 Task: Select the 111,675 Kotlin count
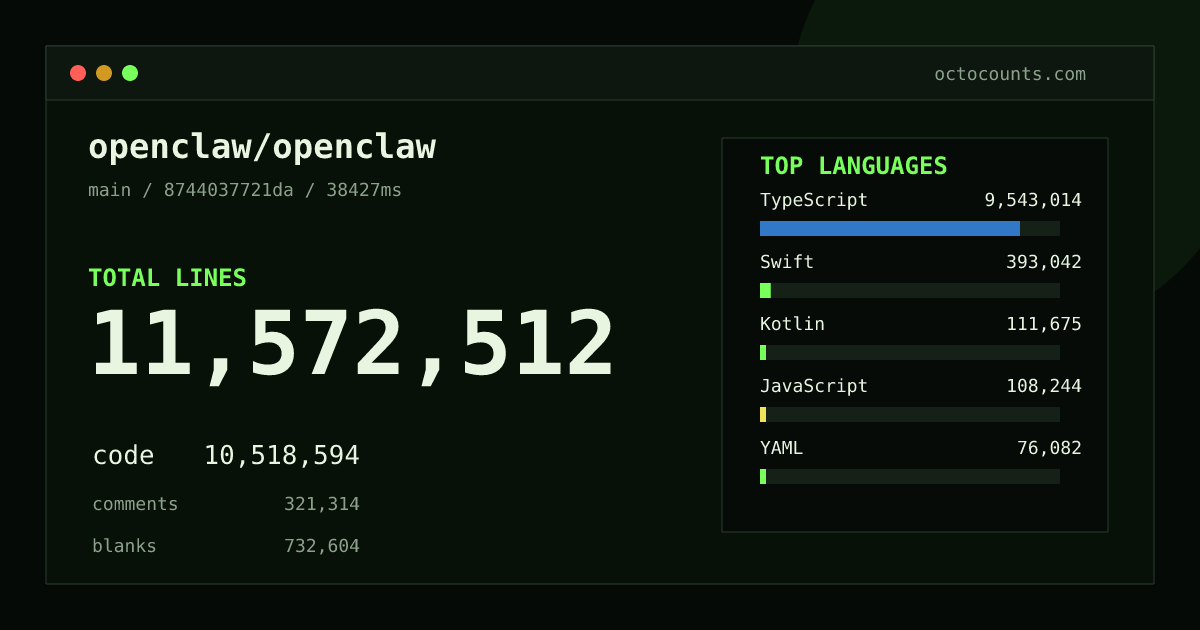point(1044,324)
